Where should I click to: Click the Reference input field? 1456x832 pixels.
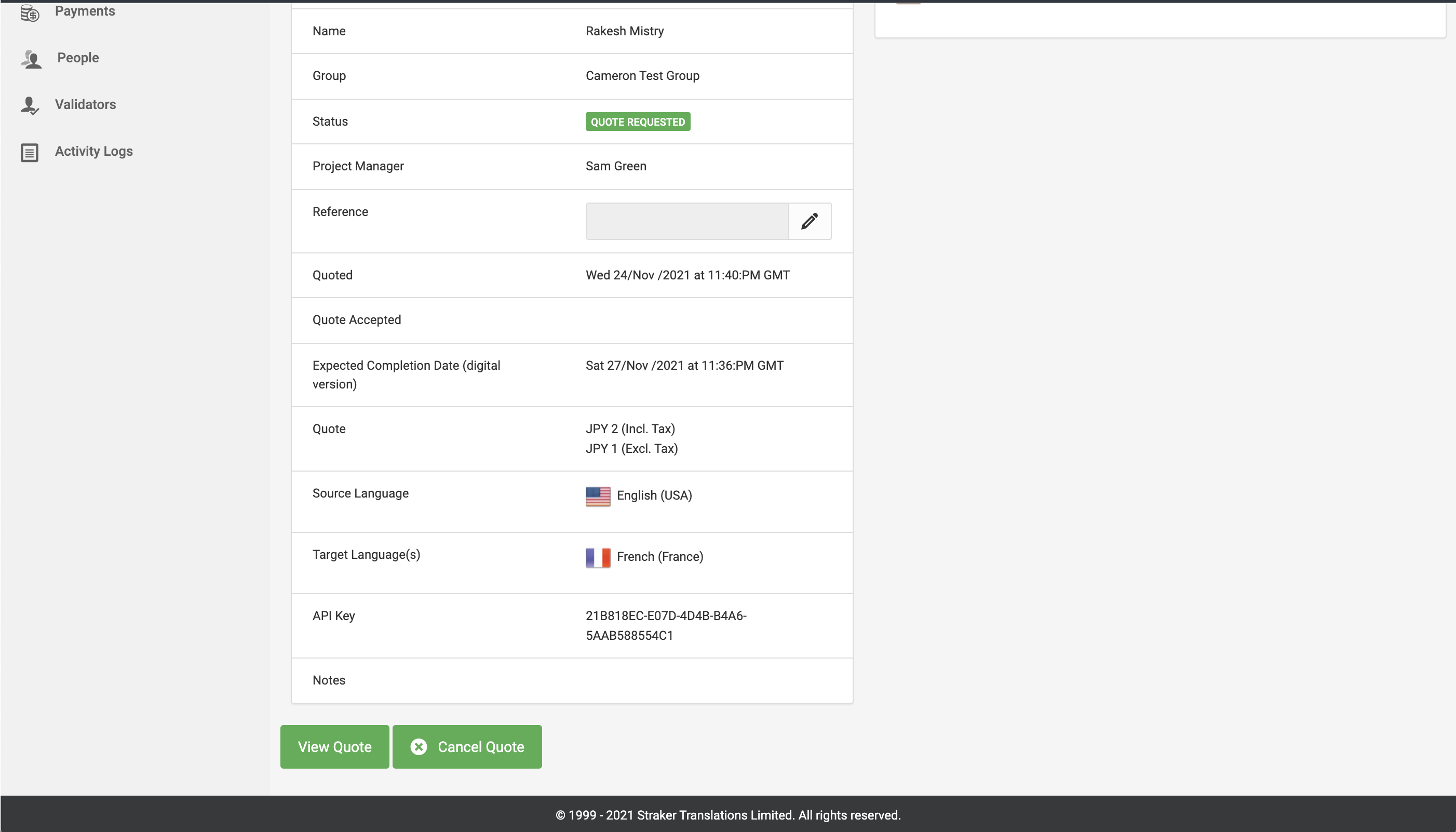[x=687, y=221]
